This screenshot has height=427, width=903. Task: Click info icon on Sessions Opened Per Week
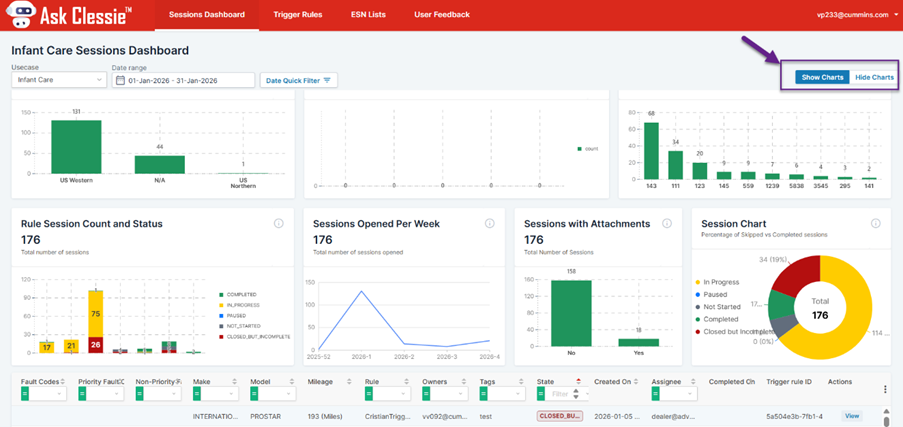(489, 224)
